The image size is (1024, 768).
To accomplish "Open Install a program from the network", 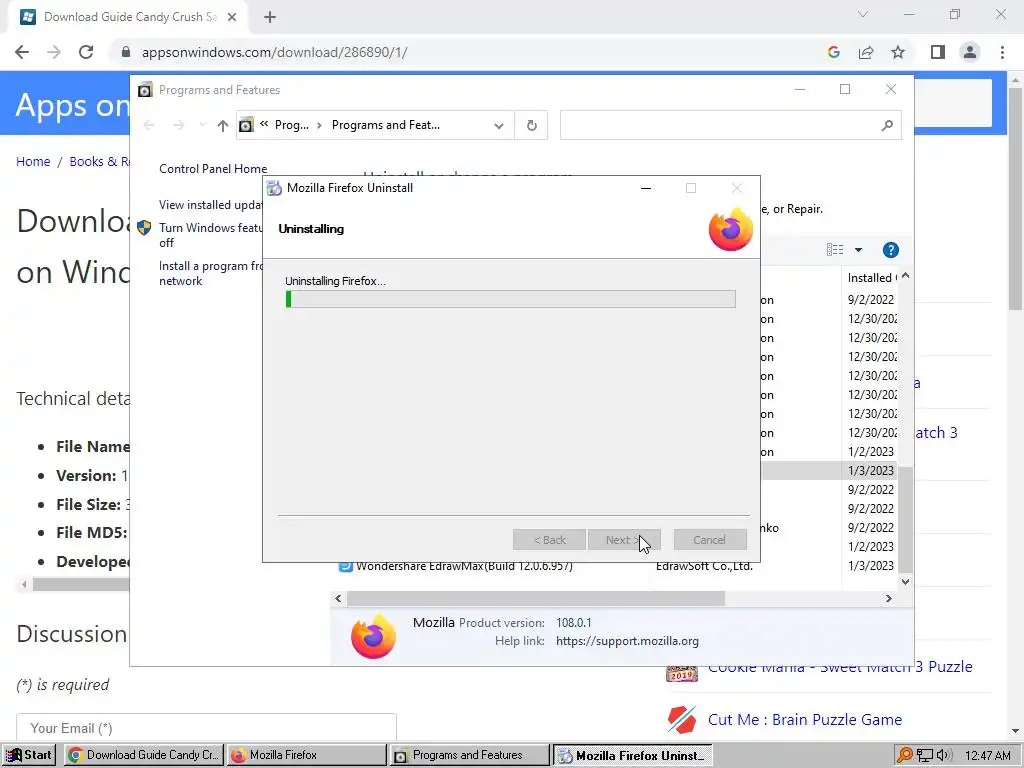I will 210,273.
